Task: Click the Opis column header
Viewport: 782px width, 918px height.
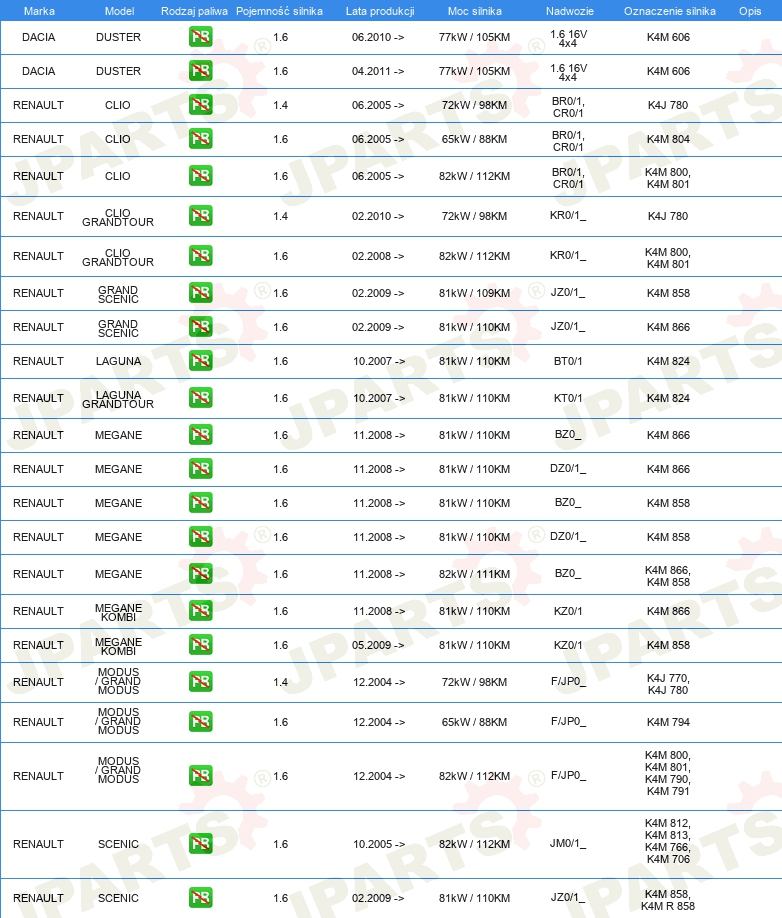Action: pyautogui.click(x=750, y=11)
